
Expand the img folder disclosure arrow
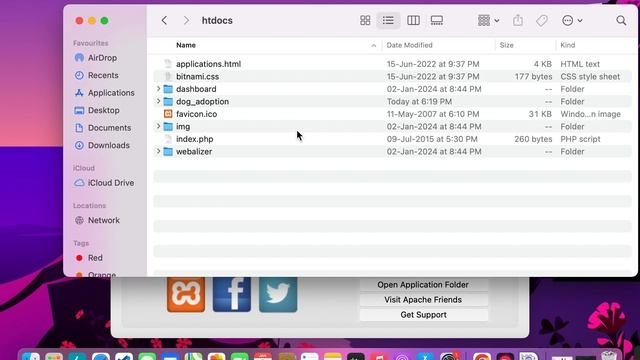click(158, 126)
